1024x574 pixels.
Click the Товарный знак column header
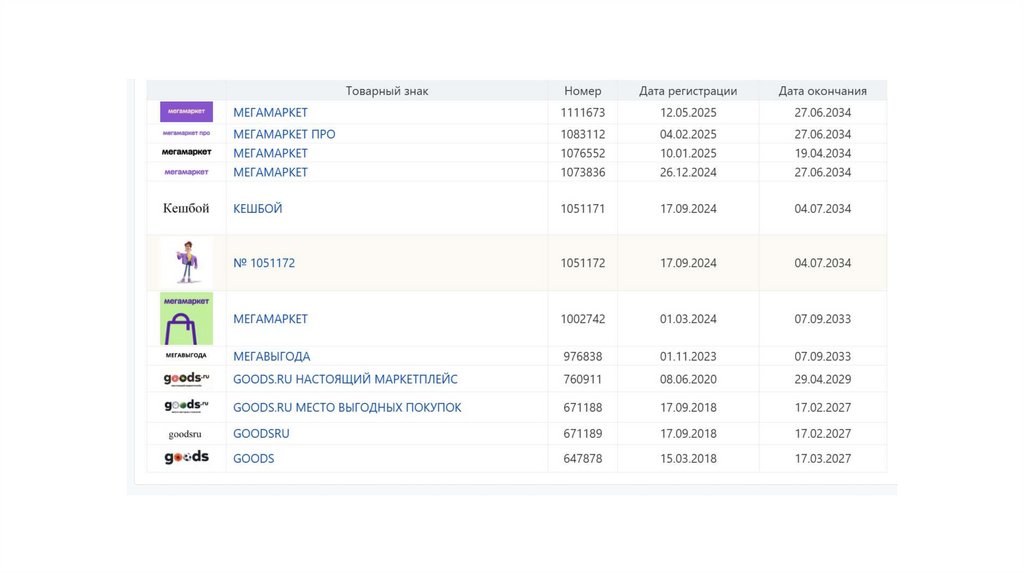click(x=387, y=91)
